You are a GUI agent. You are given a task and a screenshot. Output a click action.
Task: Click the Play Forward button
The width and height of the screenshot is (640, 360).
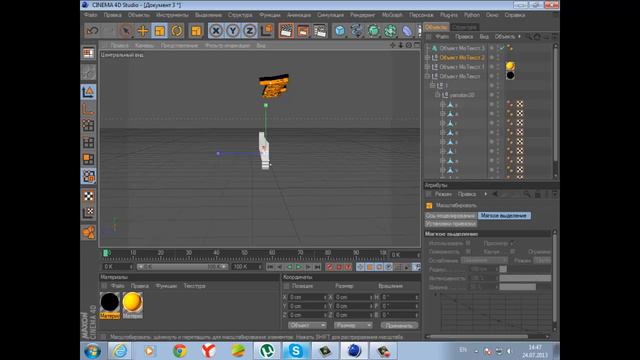(299, 267)
